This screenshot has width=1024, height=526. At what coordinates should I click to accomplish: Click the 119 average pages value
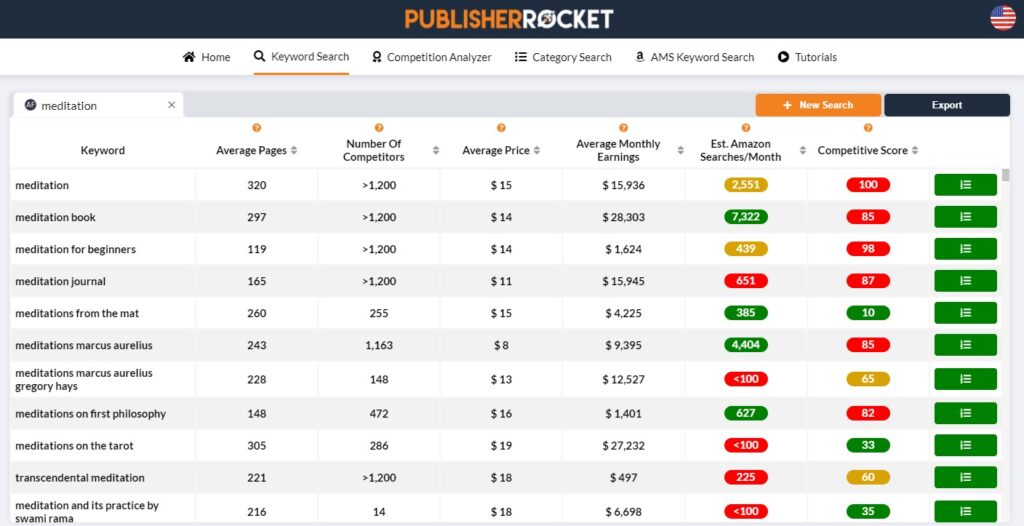coord(257,249)
